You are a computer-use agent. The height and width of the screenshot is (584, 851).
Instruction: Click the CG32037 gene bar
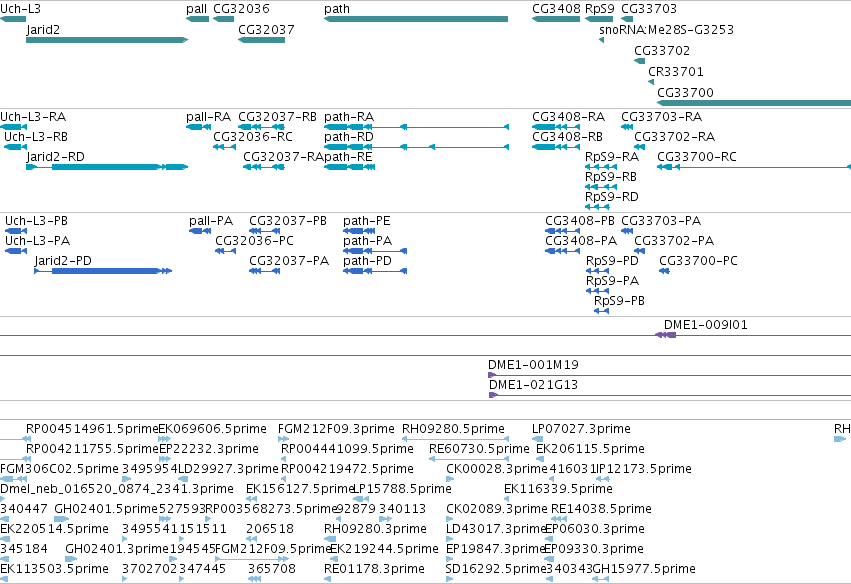coord(262,40)
